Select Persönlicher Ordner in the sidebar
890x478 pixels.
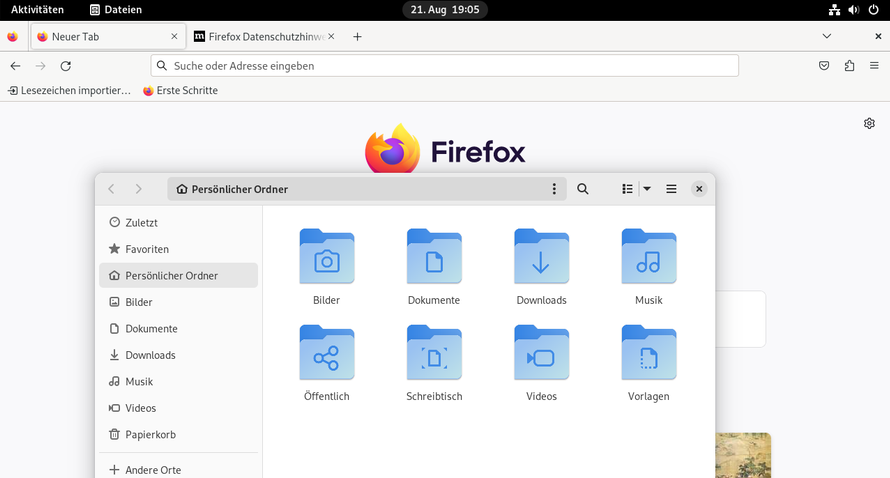(178, 275)
